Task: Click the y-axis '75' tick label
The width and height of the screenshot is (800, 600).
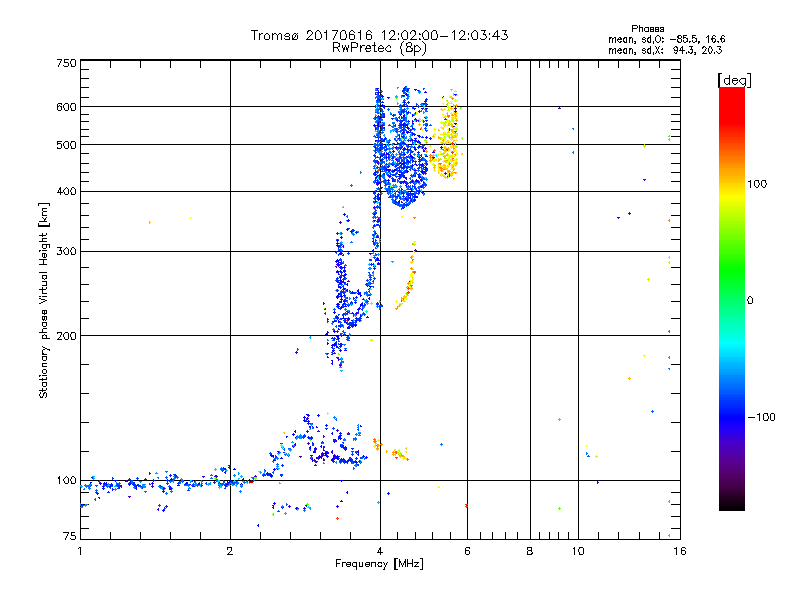Action: (x=70, y=536)
